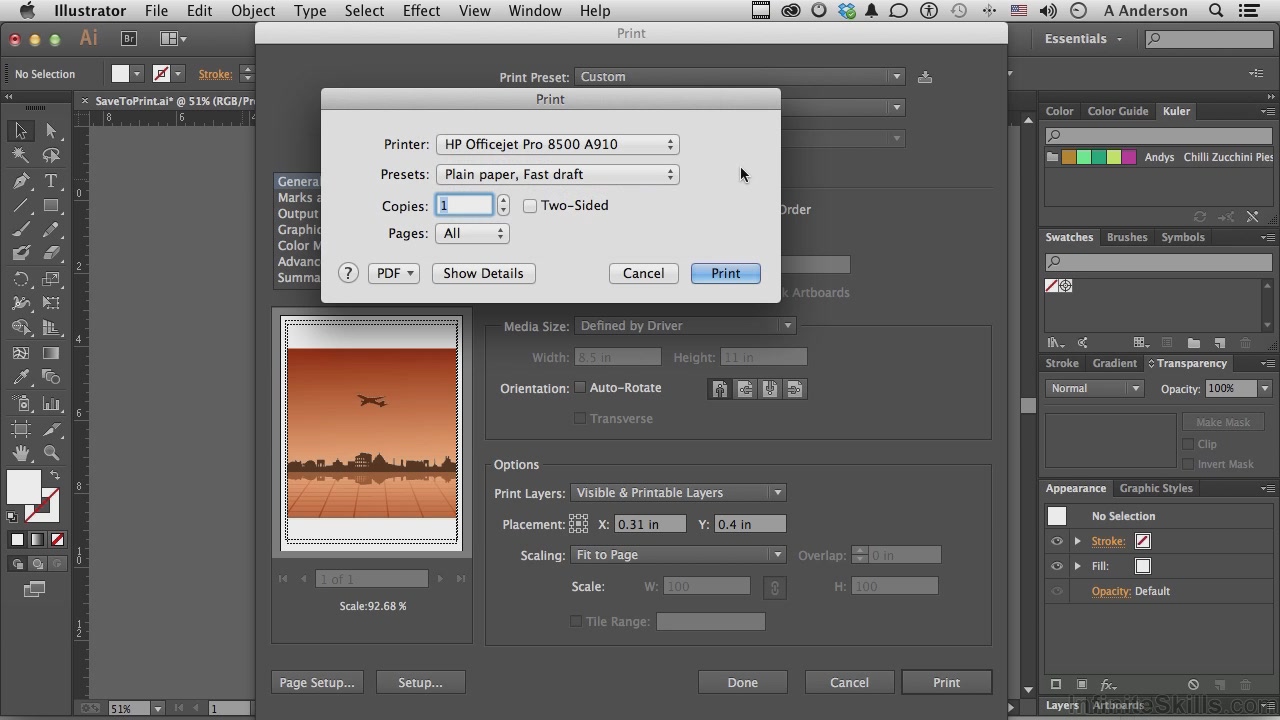
Task: Select the Hand tool
Action: coord(21,454)
